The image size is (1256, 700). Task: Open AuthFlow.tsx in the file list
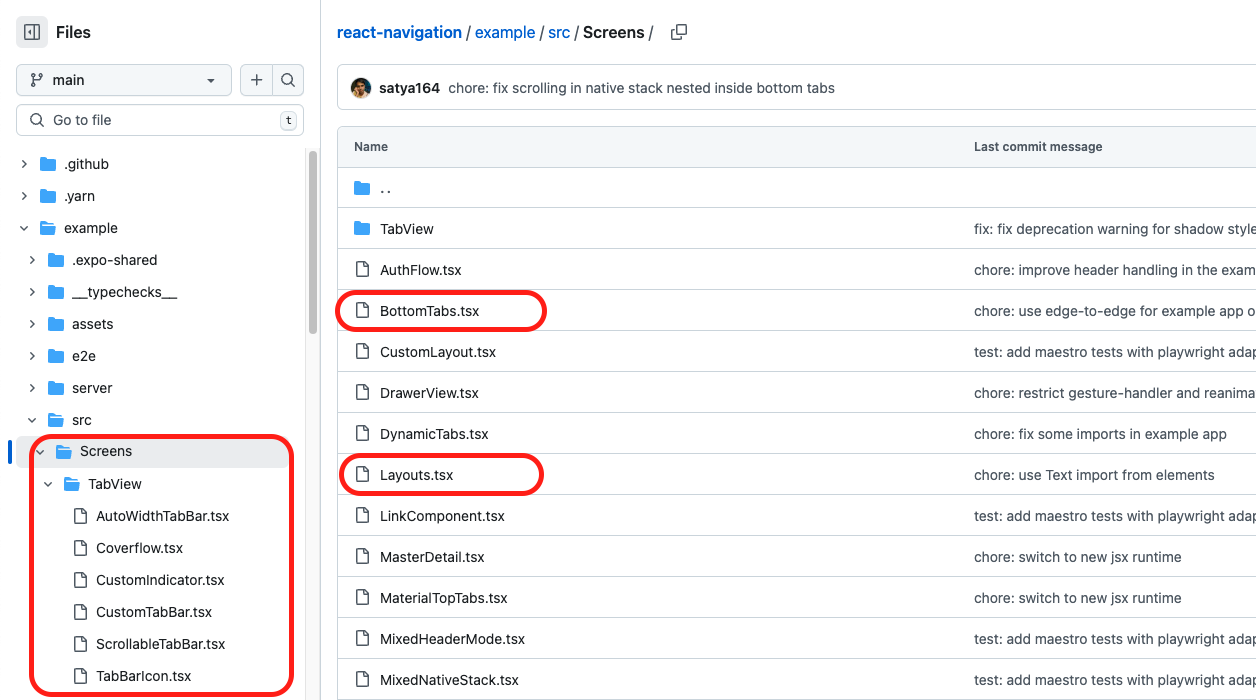coord(421,270)
